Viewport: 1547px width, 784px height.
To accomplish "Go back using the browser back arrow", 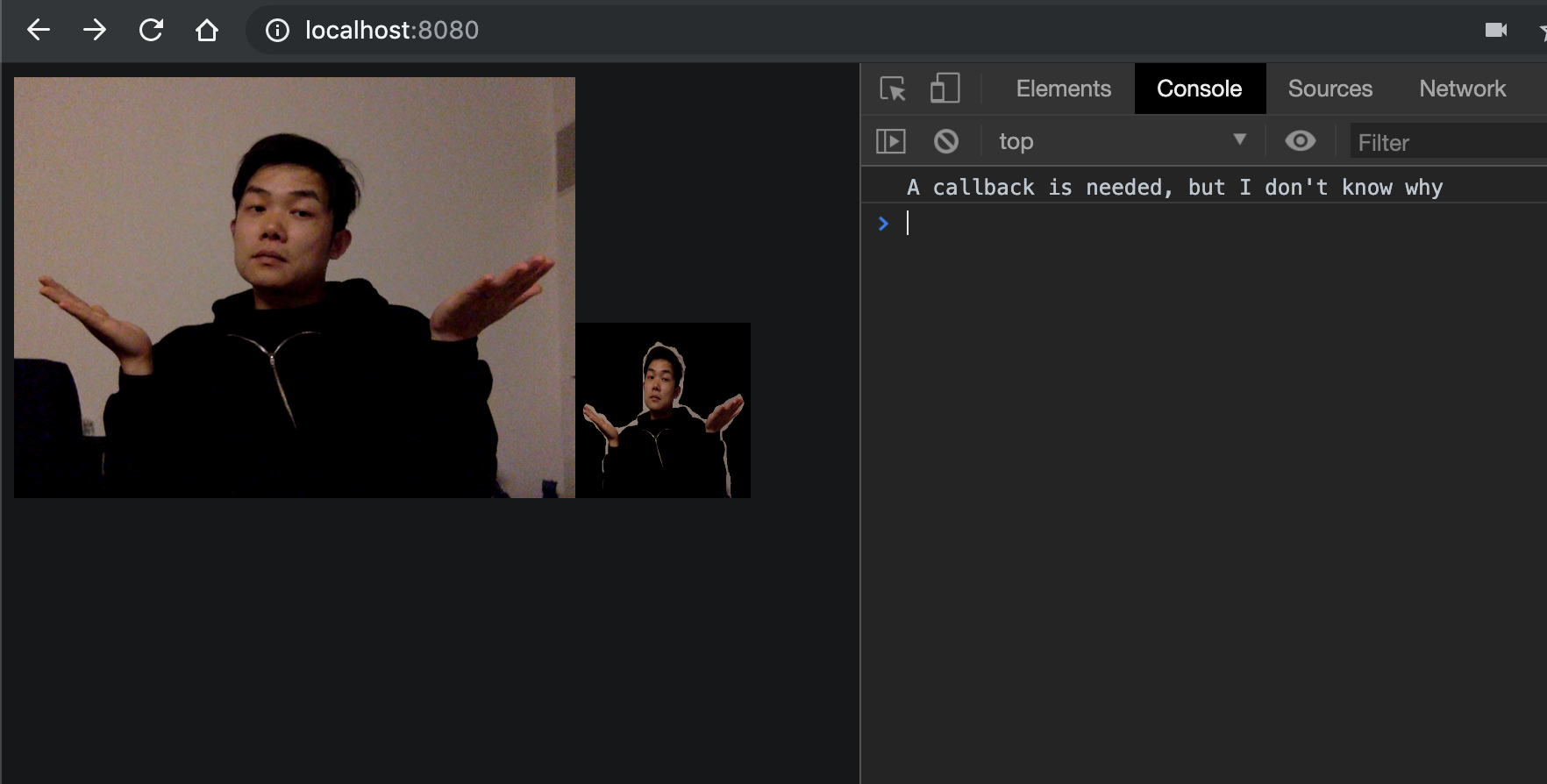I will [39, 30].
